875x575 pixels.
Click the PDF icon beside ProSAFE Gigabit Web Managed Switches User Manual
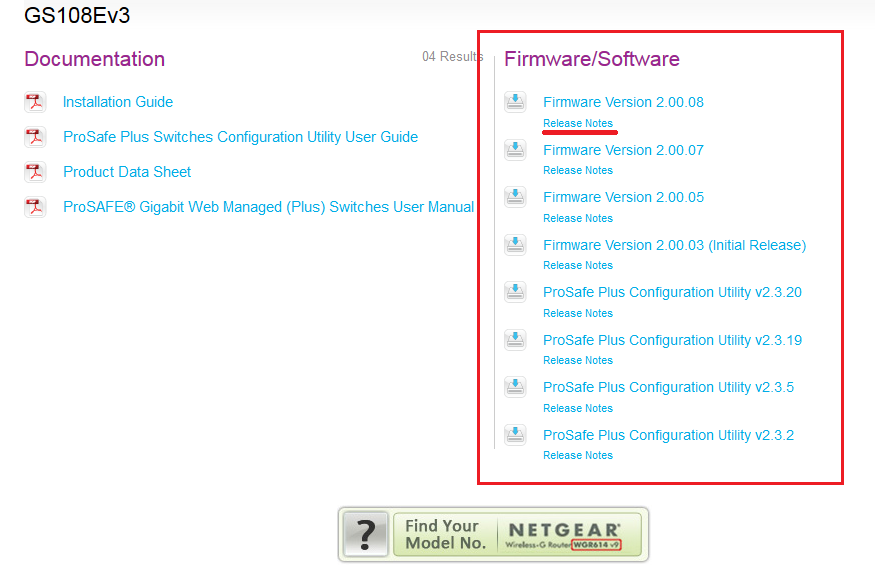(35, 207)
